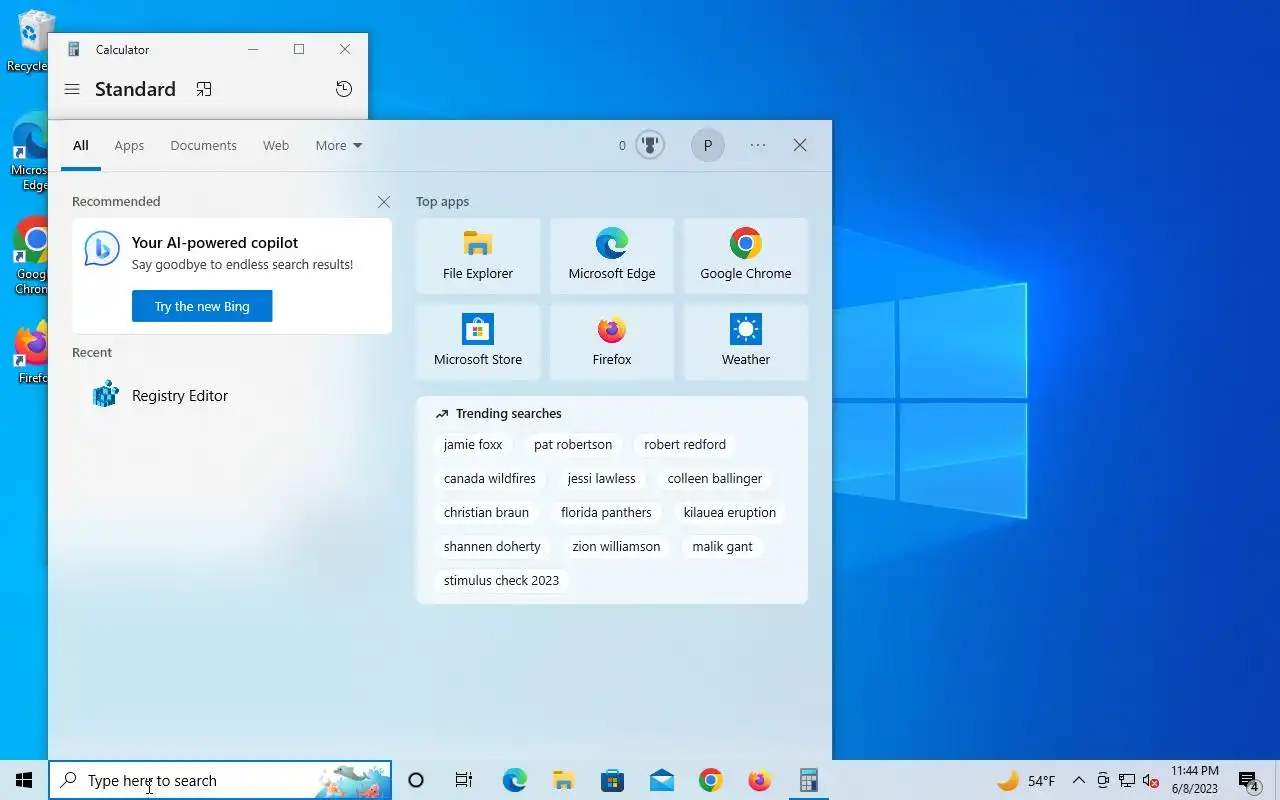This screenshot has height=800, width=1280.
Task: Expand the More filter dropdown
Action: tap(339, 145)
